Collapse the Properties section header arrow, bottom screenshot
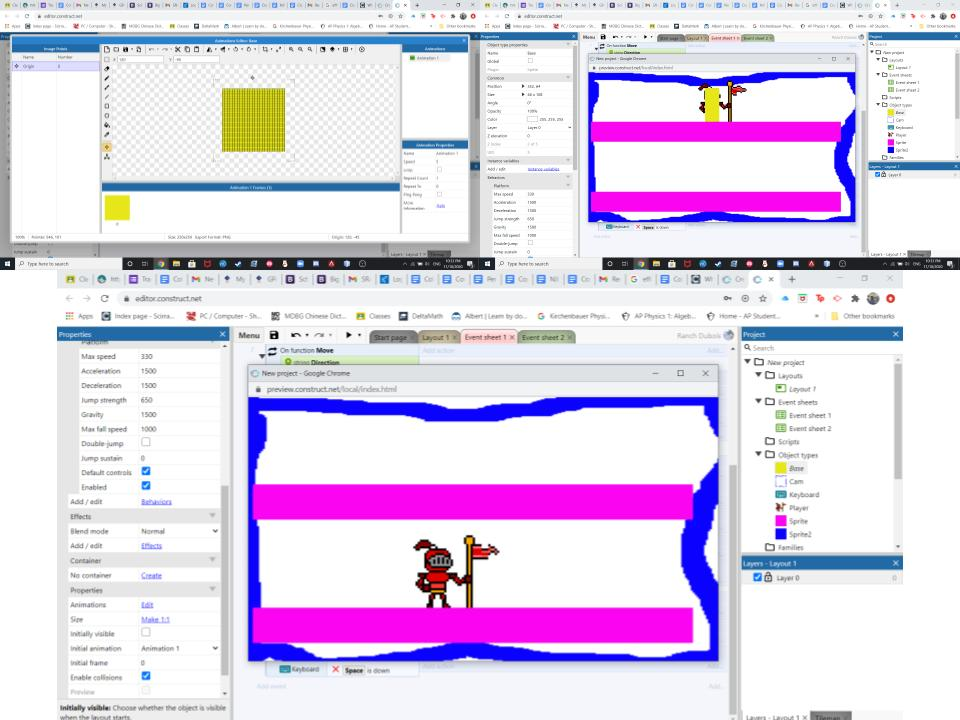 point(212,590)
